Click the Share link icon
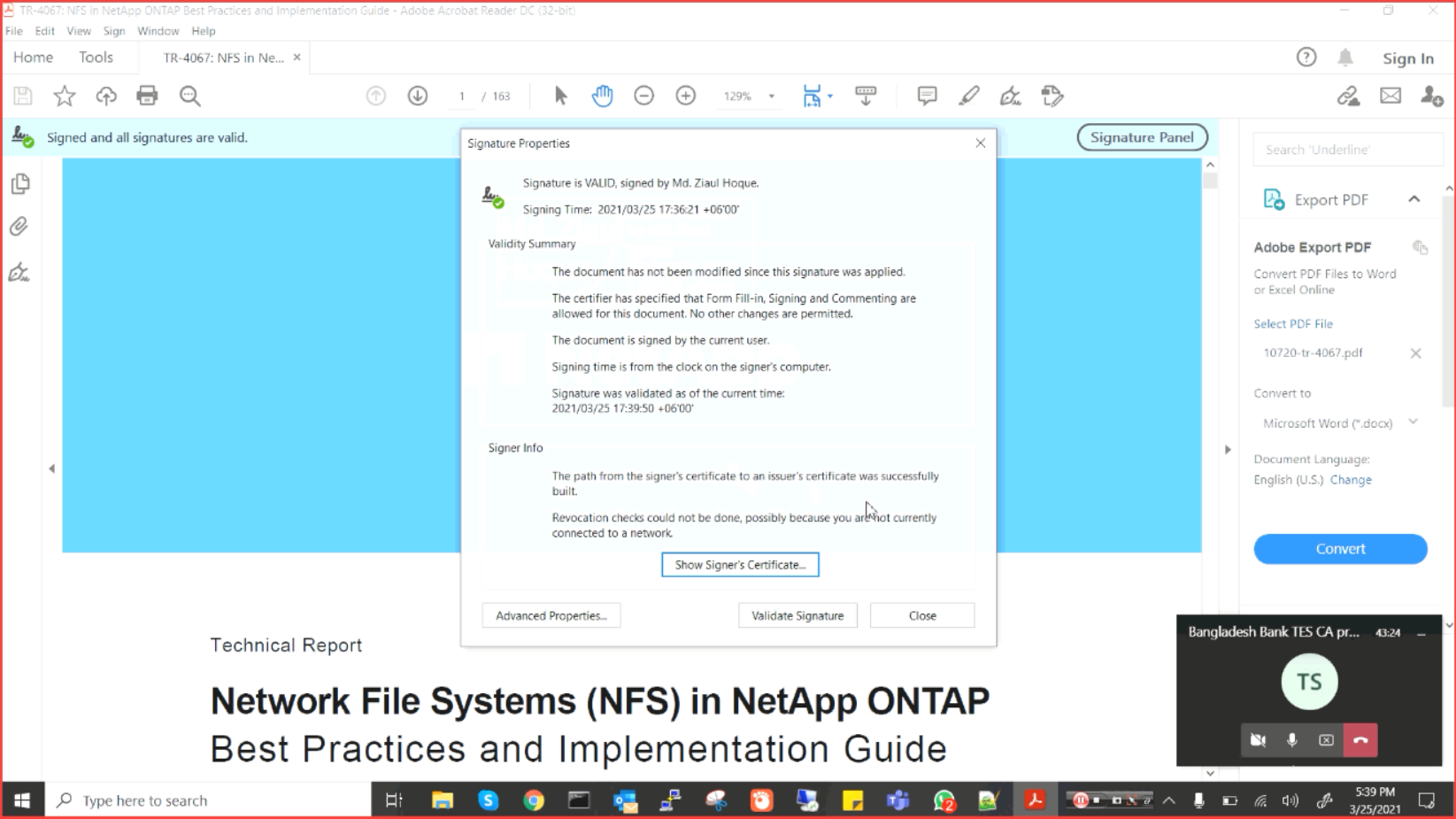 (x=1348, y=96)
